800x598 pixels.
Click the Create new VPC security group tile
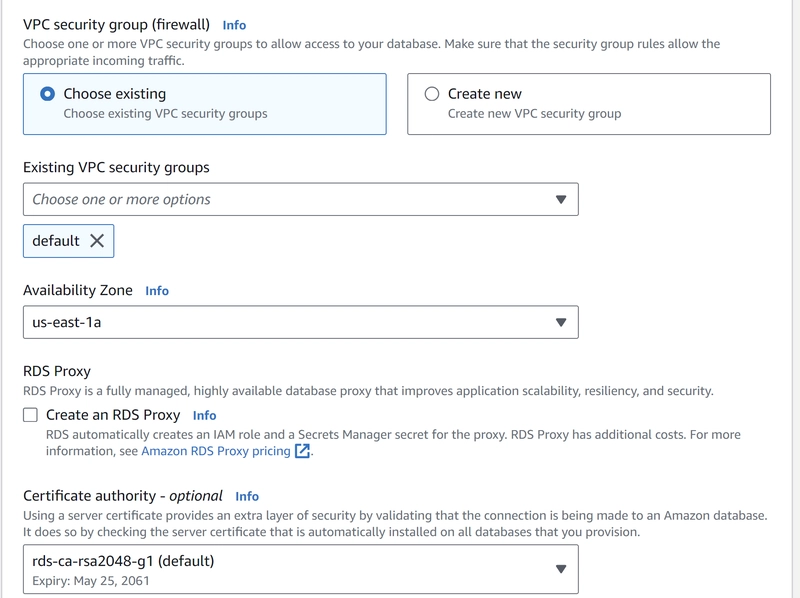click(x=589, y=104)
